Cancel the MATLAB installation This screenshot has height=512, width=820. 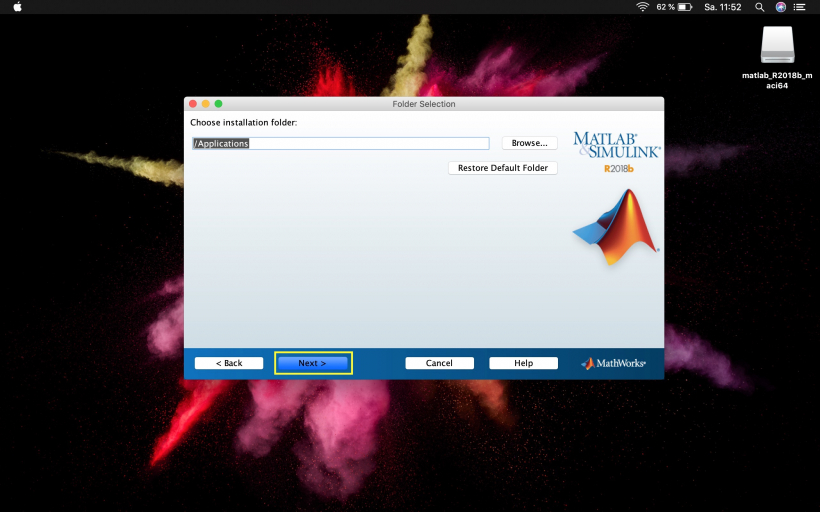439,363
